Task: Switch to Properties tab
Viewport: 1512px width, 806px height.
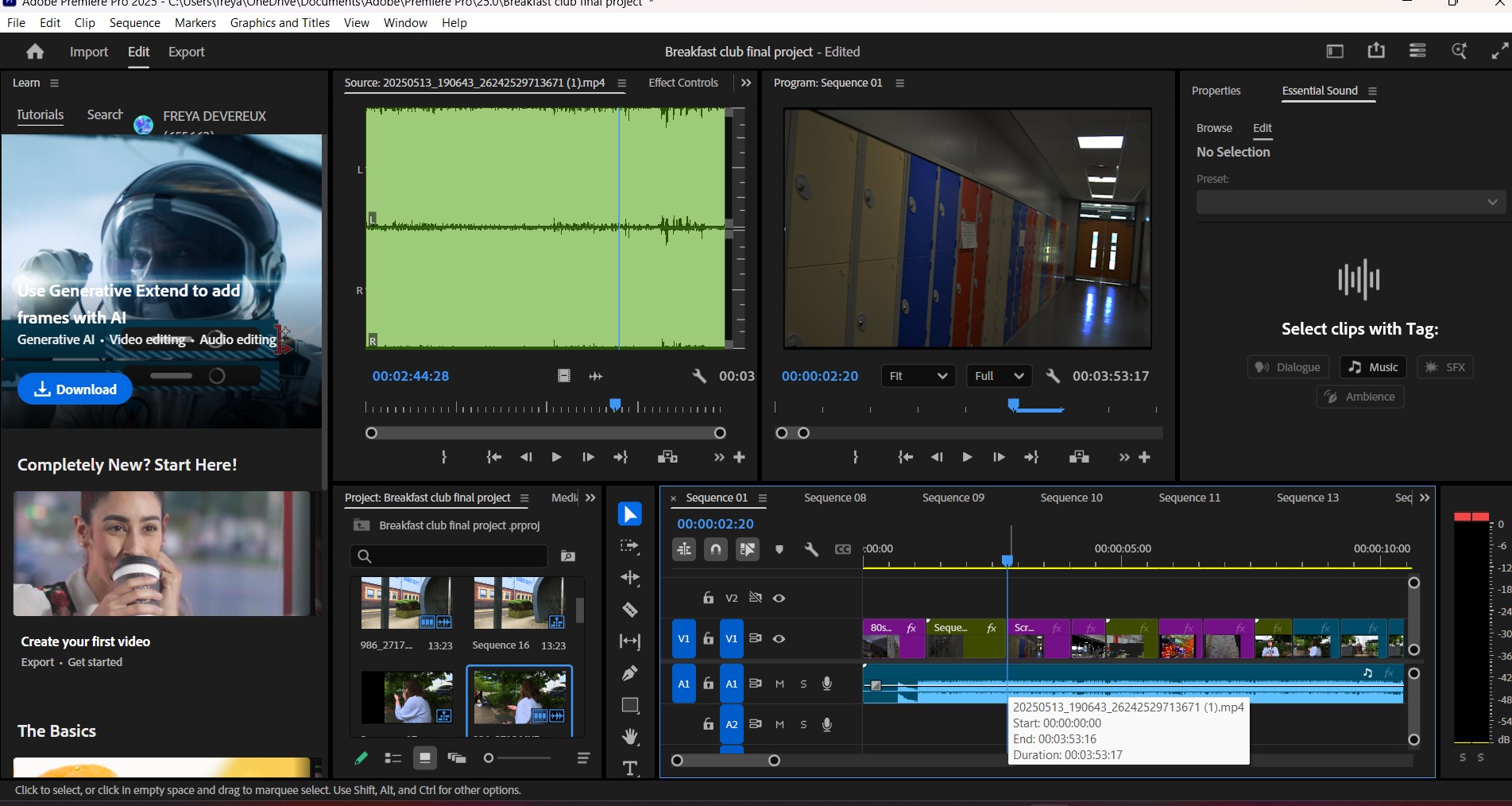Action: [1216, 91]
